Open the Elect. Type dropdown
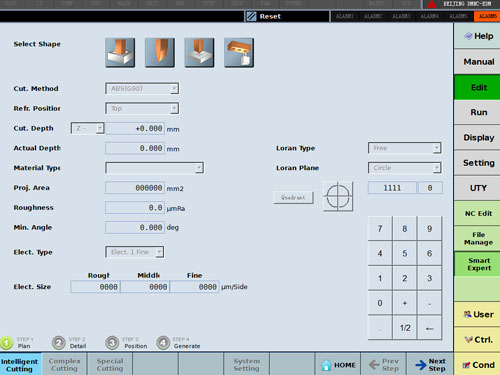The width and height of the screenshot is (500, 375). click(x=135, y=252)
